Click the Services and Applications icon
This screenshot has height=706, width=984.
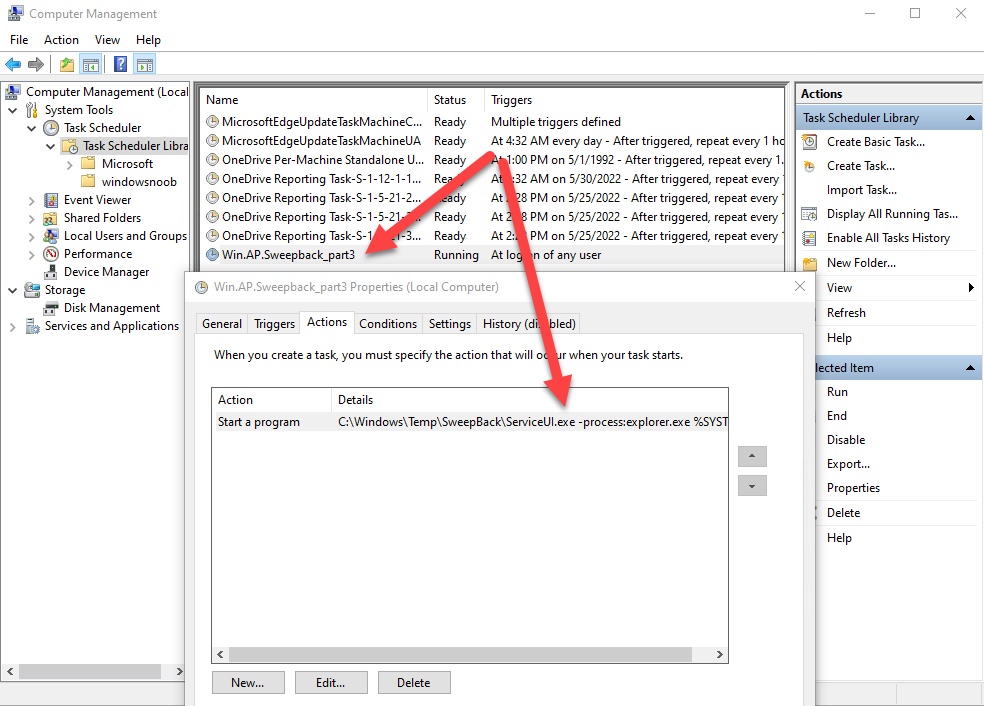[32, 326]
